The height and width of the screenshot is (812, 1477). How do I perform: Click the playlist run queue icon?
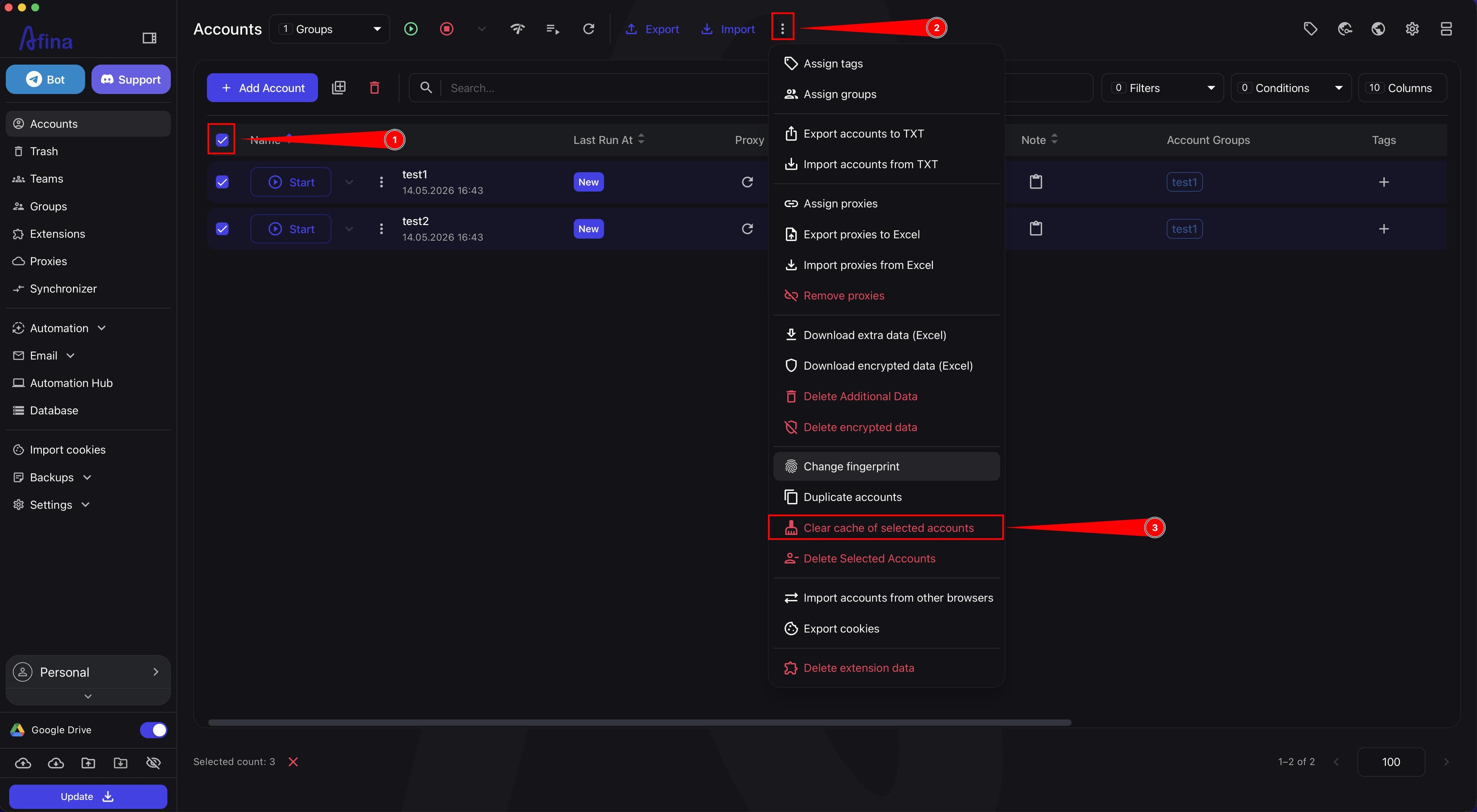(x=553, y=29)
